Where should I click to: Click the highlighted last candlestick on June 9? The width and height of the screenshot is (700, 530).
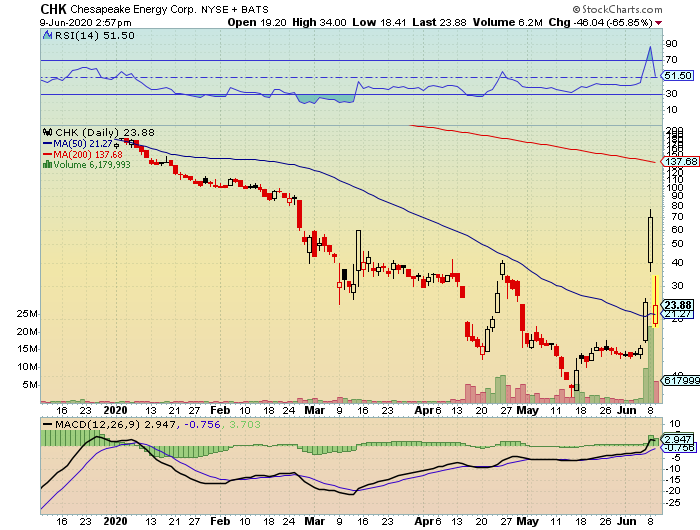tap(655, 302)
